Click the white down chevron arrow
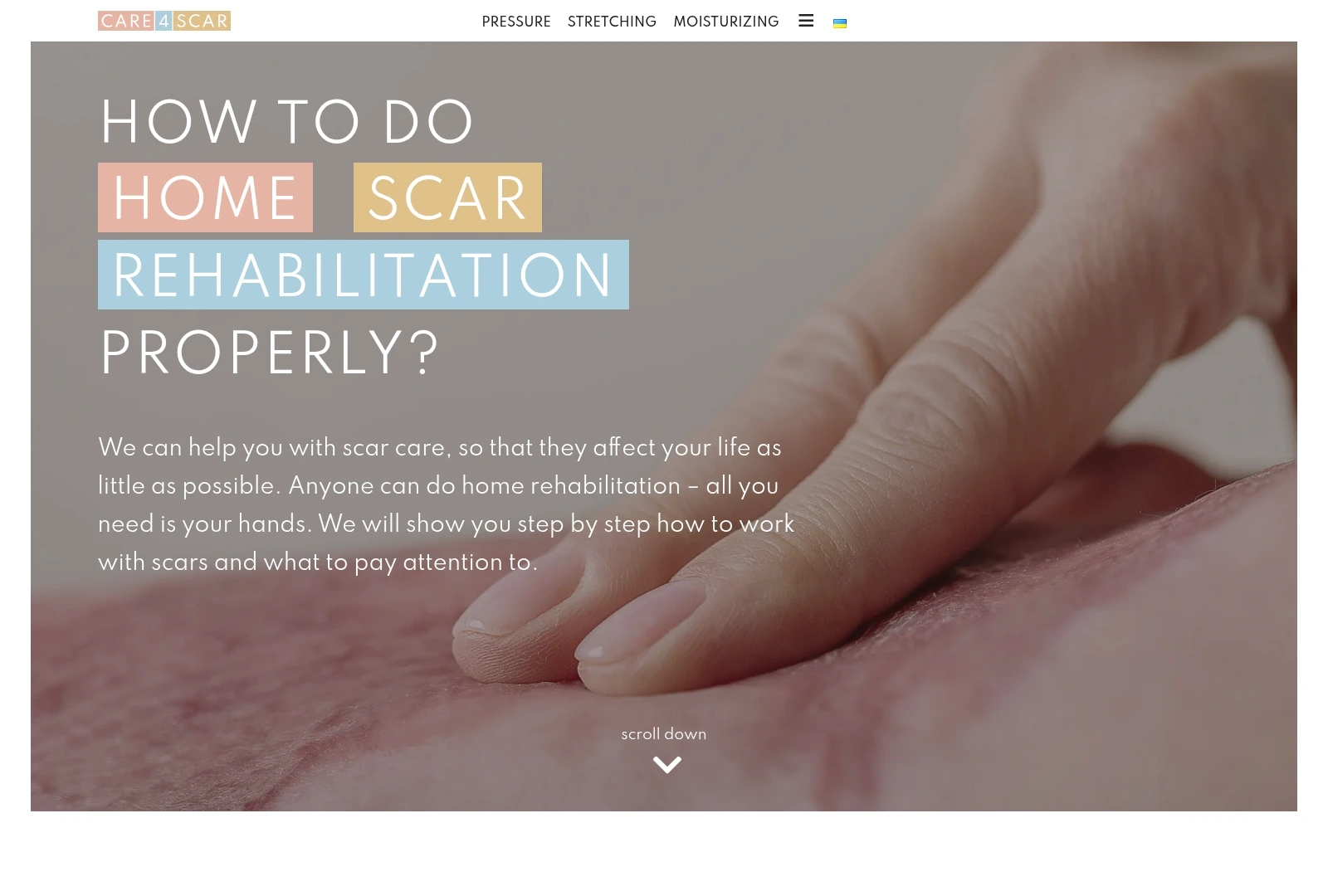The height and width of the screenshot is (896, 1328). (667, 765)
